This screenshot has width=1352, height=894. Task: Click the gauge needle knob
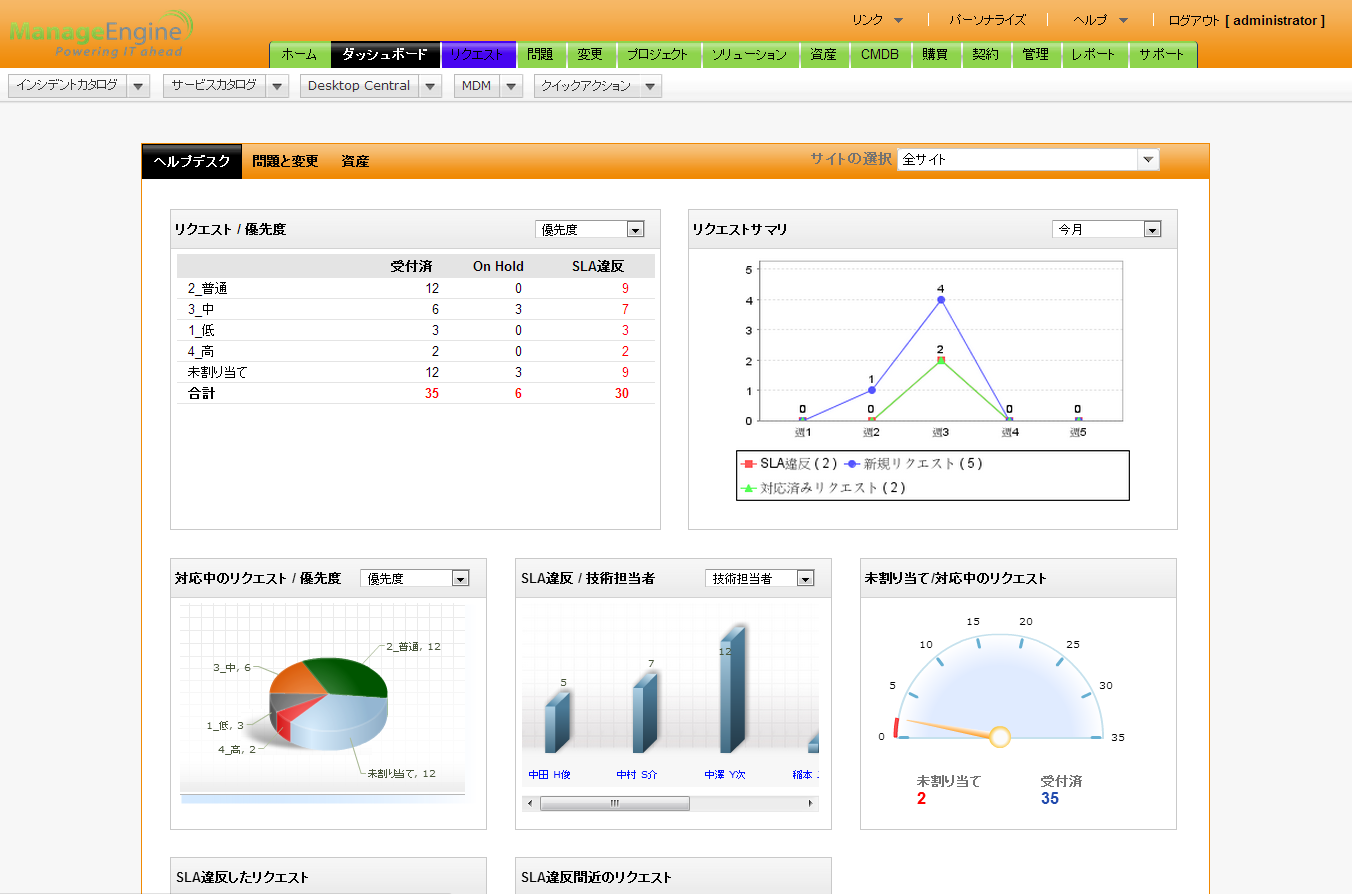(x=1000, y=737)
